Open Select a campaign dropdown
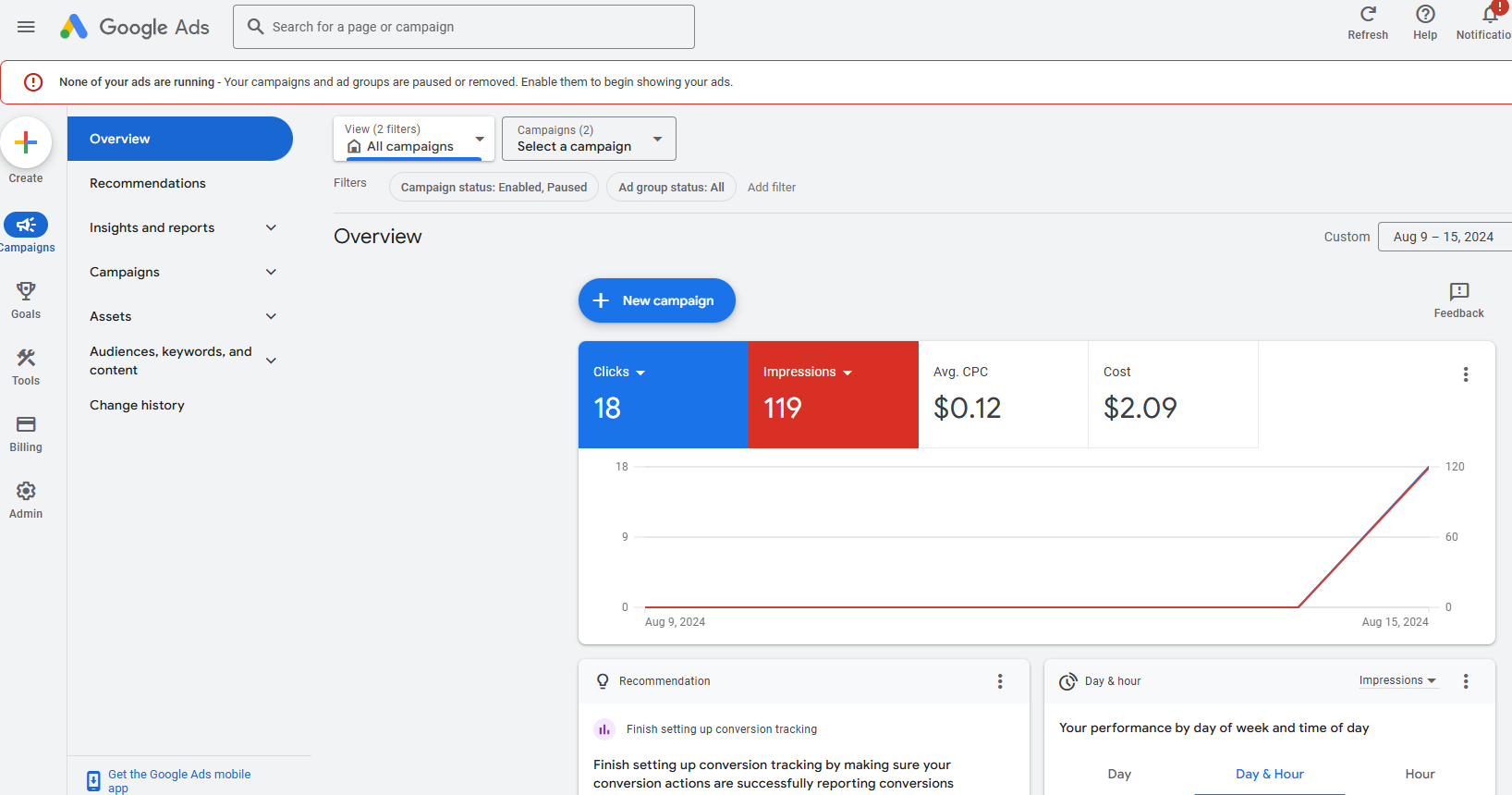Viewport: 1512px width, 795px height. 589,139
